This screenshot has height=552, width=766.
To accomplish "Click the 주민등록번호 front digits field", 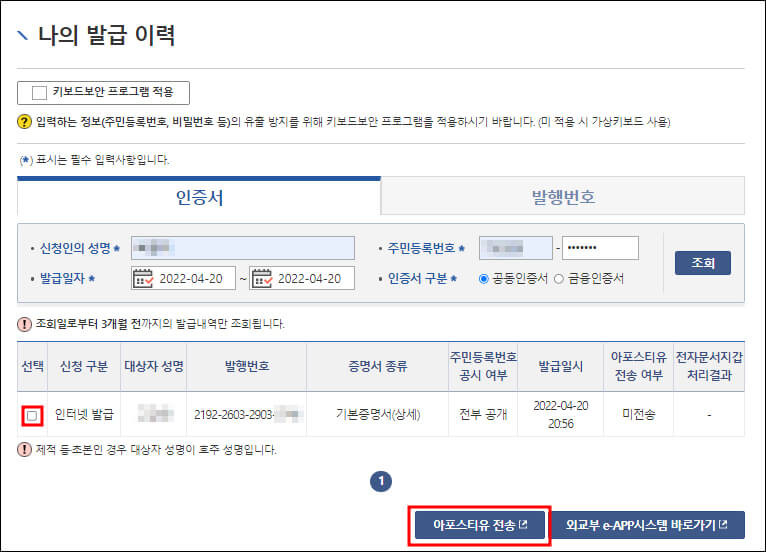I will 516,248.
